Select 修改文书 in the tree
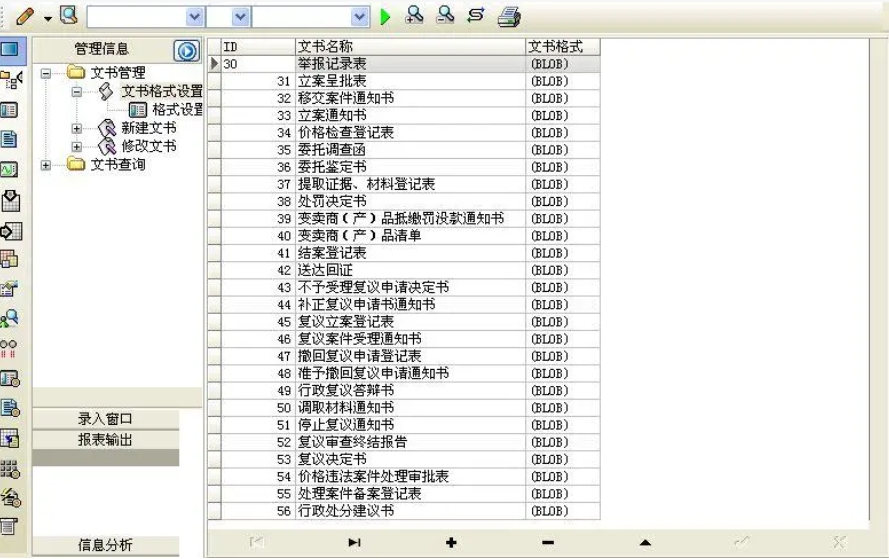 click(149, 146)
